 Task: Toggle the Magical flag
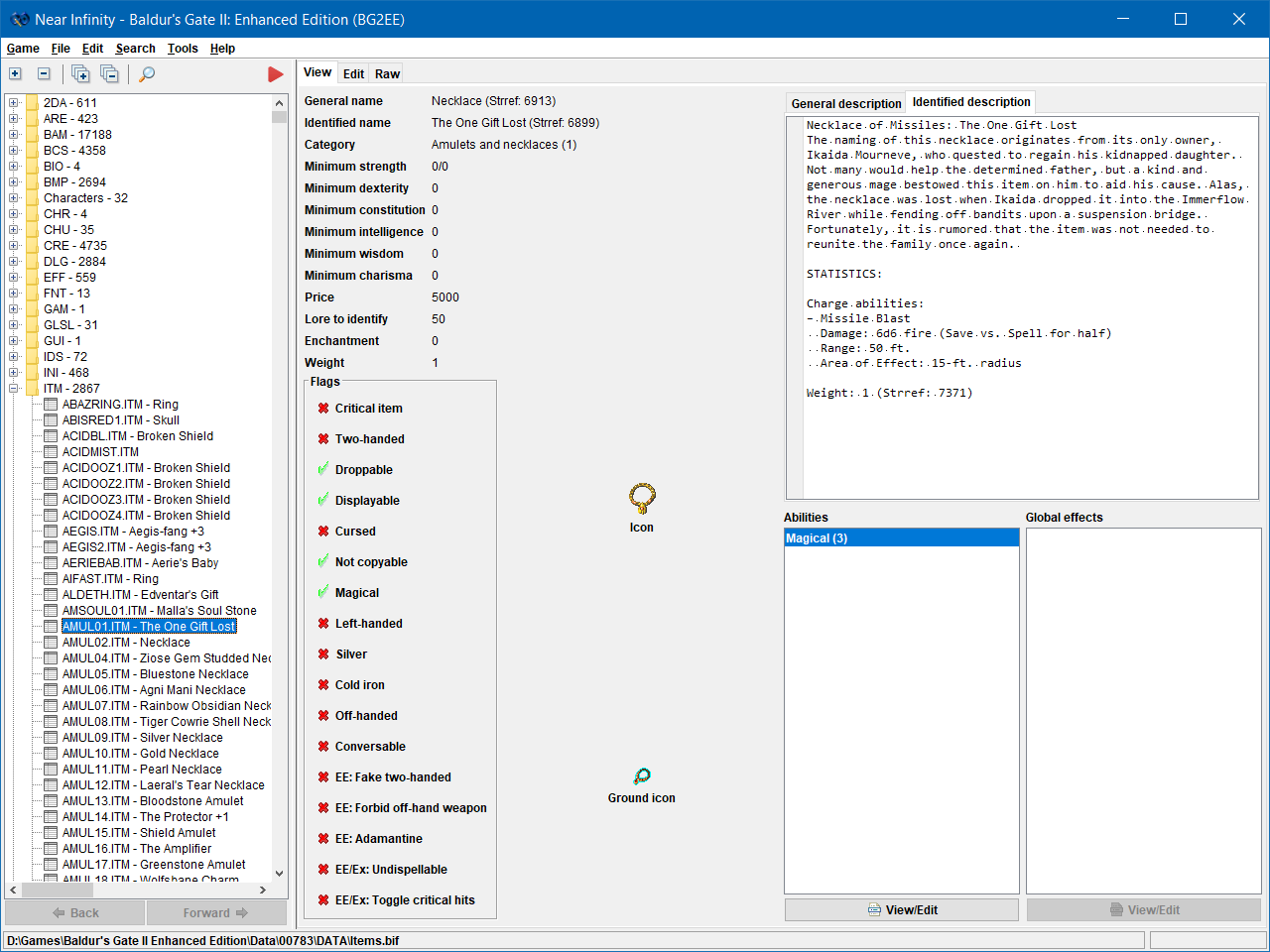(356, 593)
